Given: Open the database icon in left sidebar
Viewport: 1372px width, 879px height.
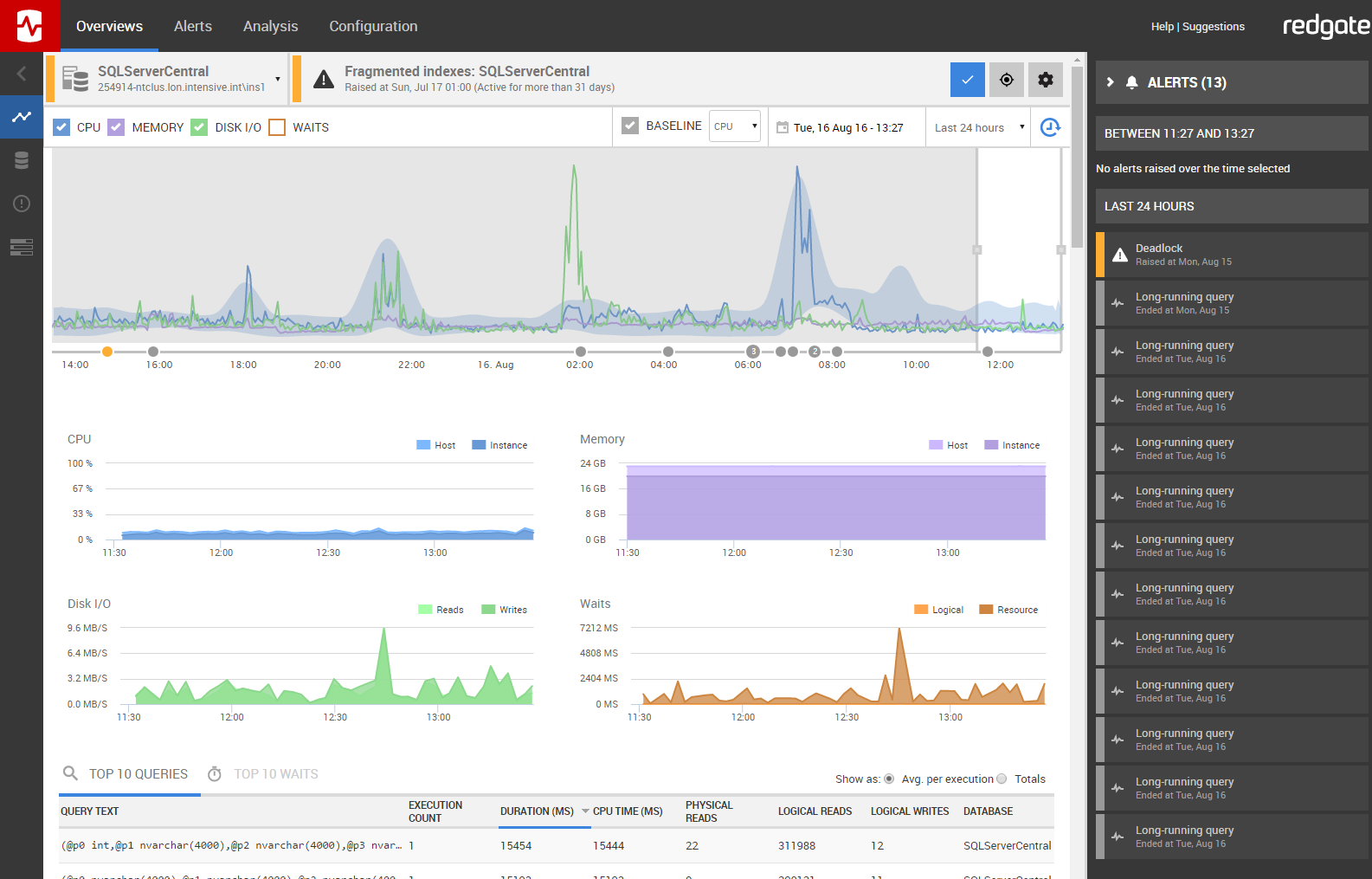Looking at the screenshot, I should [22, 160].
